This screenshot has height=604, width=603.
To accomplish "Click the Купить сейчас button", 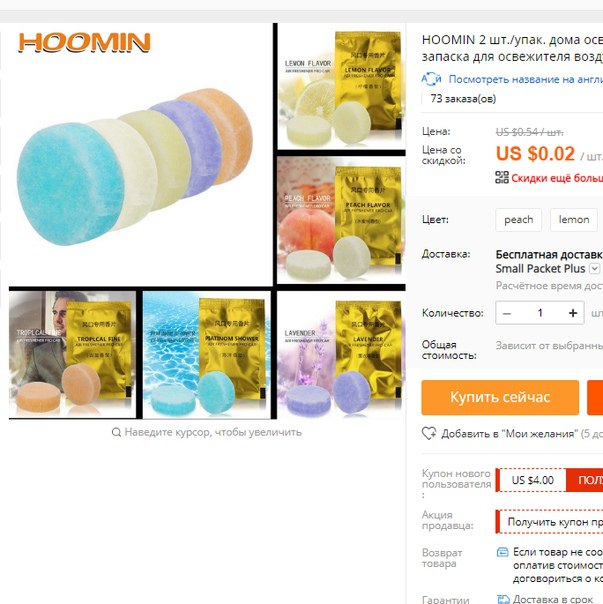I will [x=500, y=397].
